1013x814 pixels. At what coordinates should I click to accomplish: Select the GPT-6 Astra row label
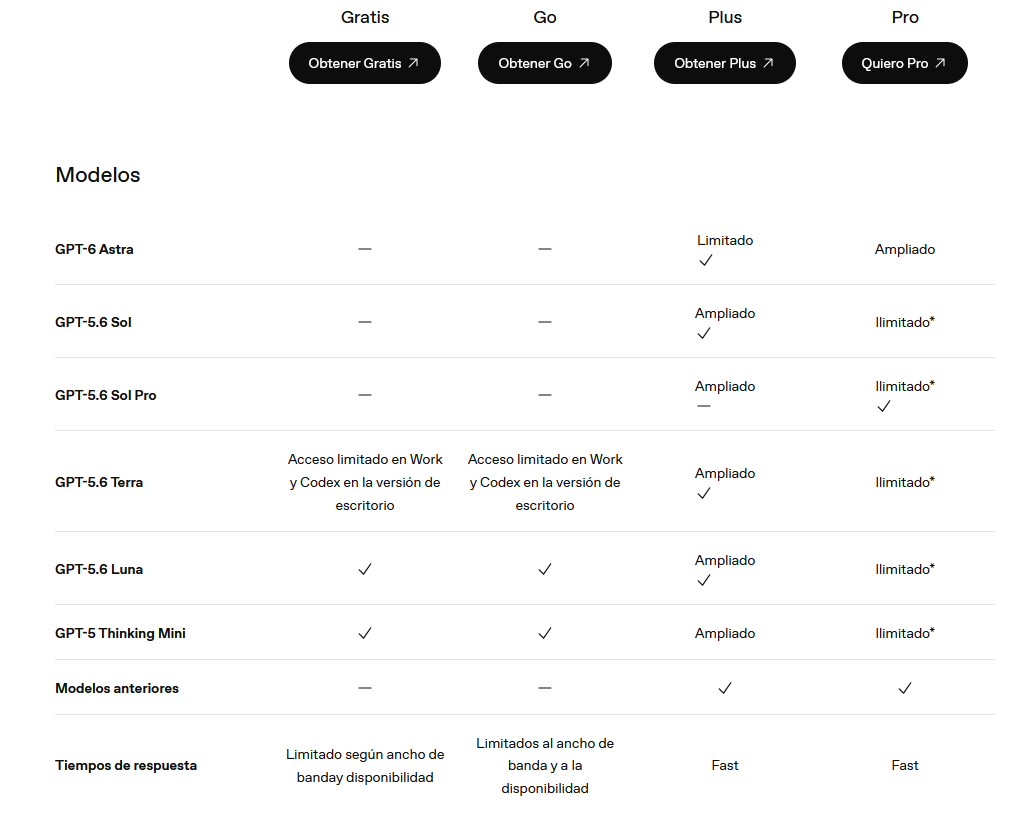[94, 249]
